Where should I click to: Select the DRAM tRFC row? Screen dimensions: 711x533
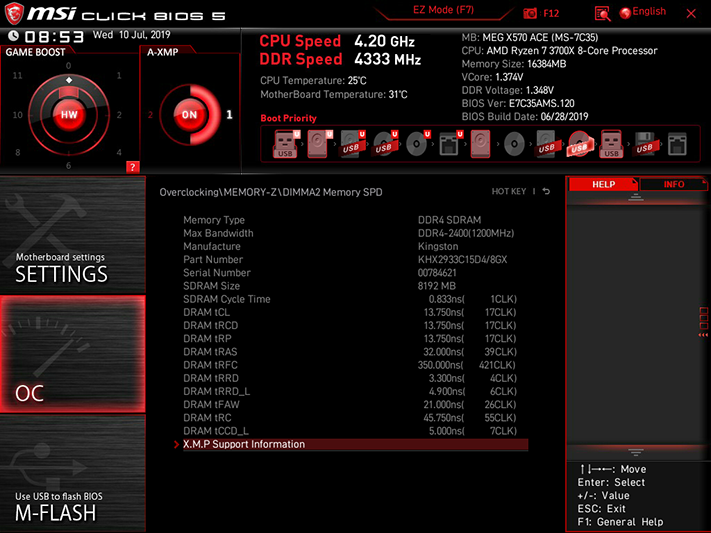click(350, 365)
